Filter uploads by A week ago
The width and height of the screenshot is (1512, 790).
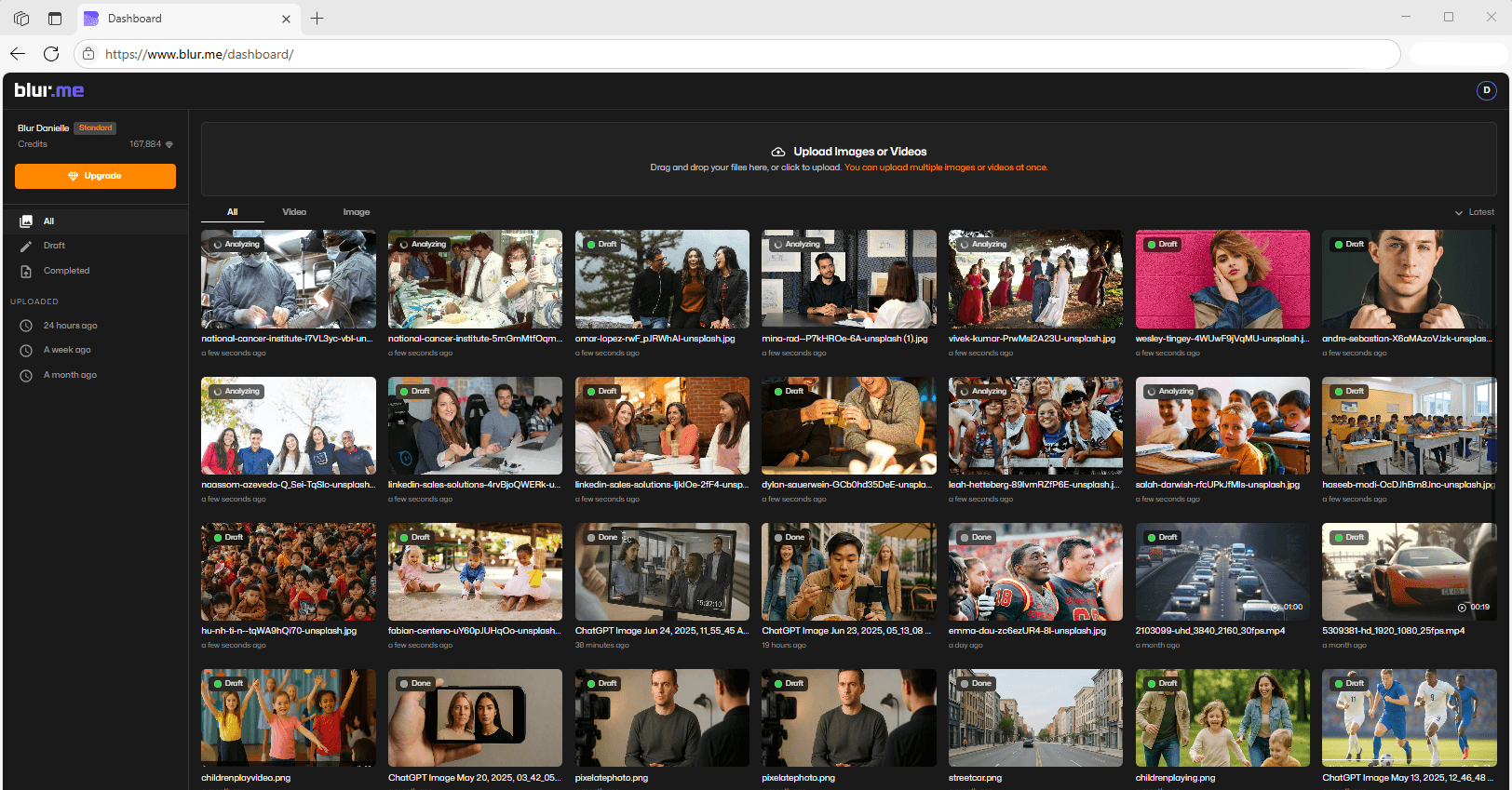tap(67, 350)
